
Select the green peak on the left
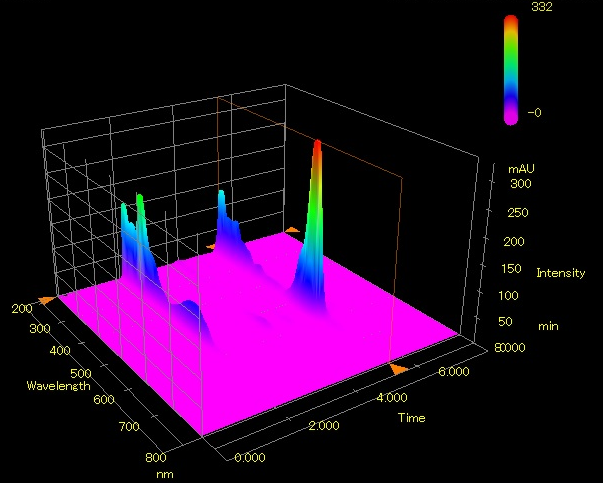[x=141, y=198]
